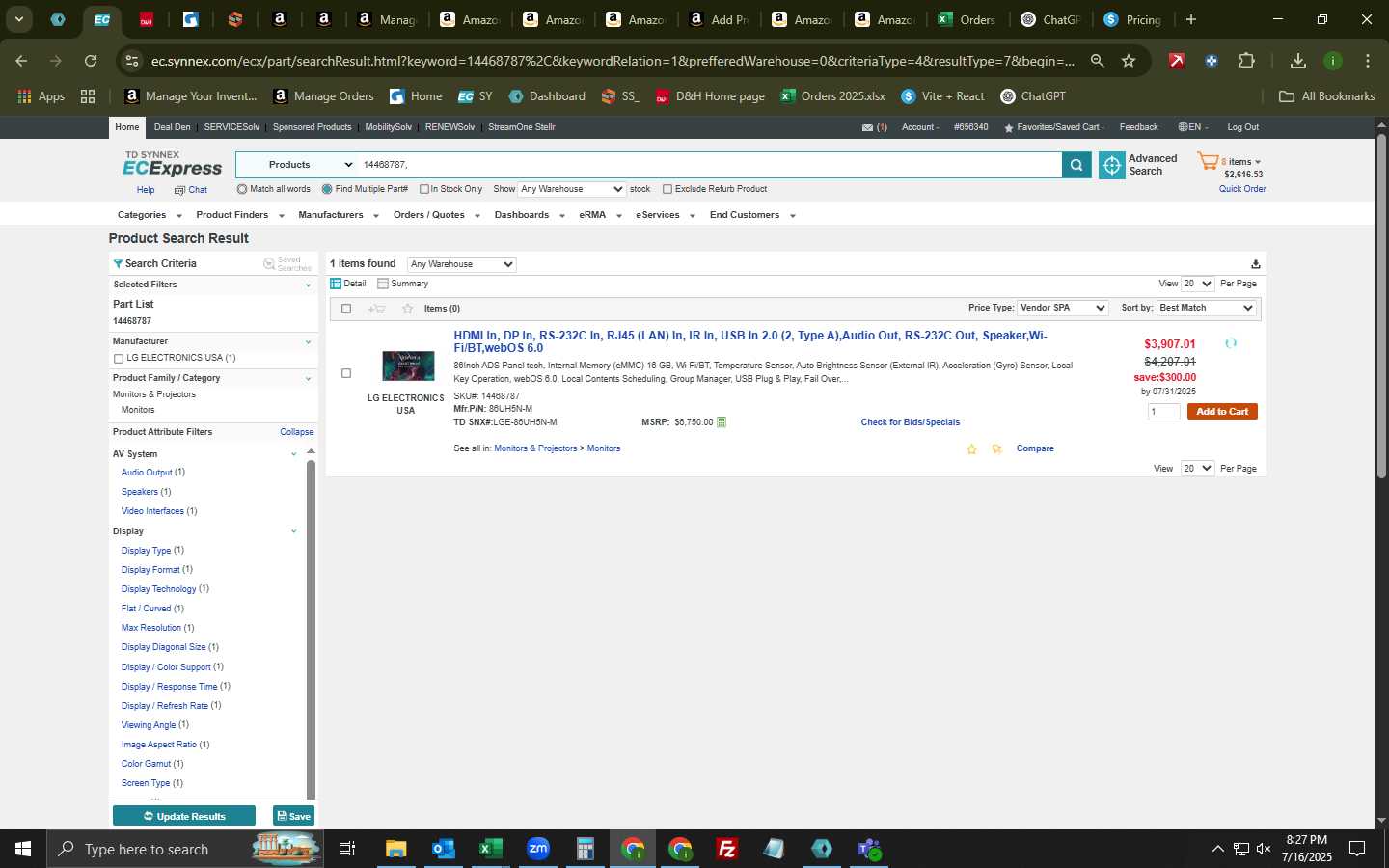Click the export results download icon
Image resolution: width=1389 pixels, height=868 pixels.
click(1255, 264)
